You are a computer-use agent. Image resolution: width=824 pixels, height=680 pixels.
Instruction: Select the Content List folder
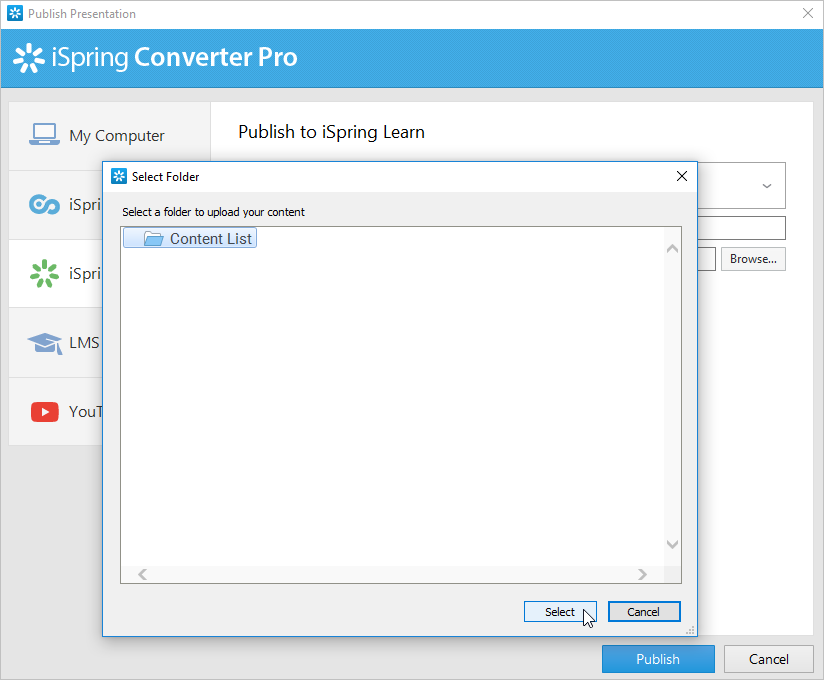click(190, 238)
